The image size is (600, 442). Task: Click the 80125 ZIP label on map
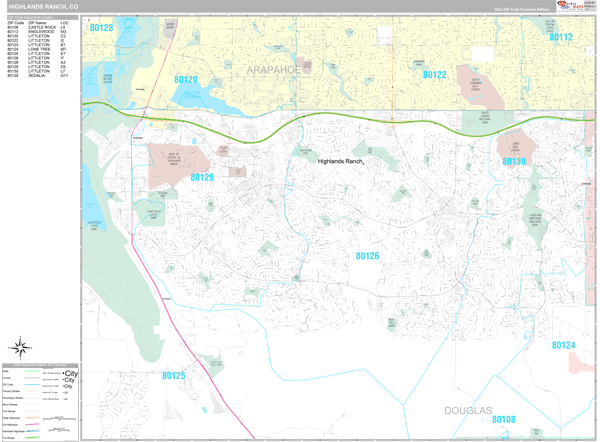174,376
